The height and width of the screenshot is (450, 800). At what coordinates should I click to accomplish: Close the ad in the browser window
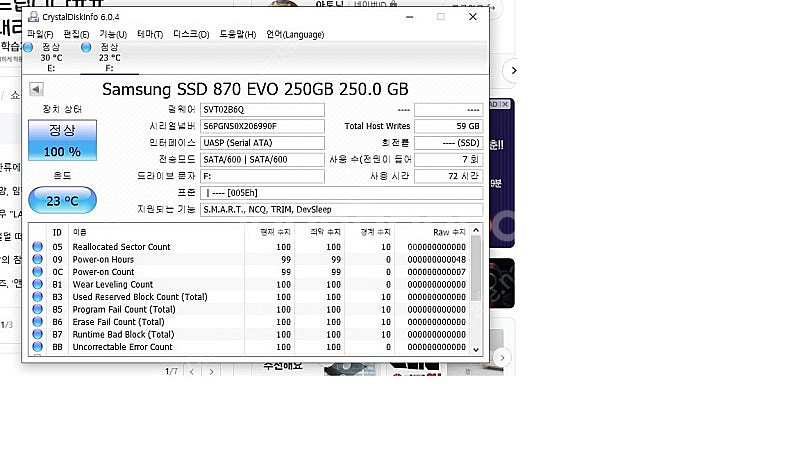pos(505,104)
